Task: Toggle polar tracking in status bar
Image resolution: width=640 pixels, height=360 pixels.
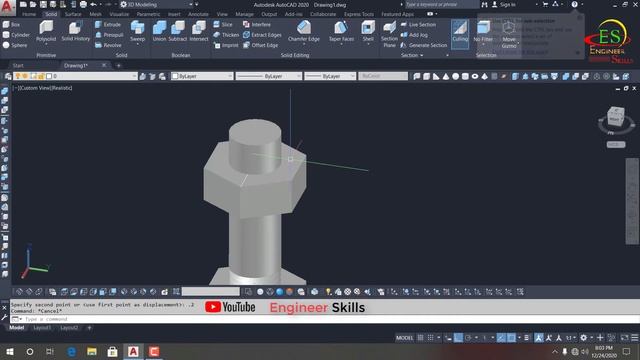Action: tap(468, 338)
